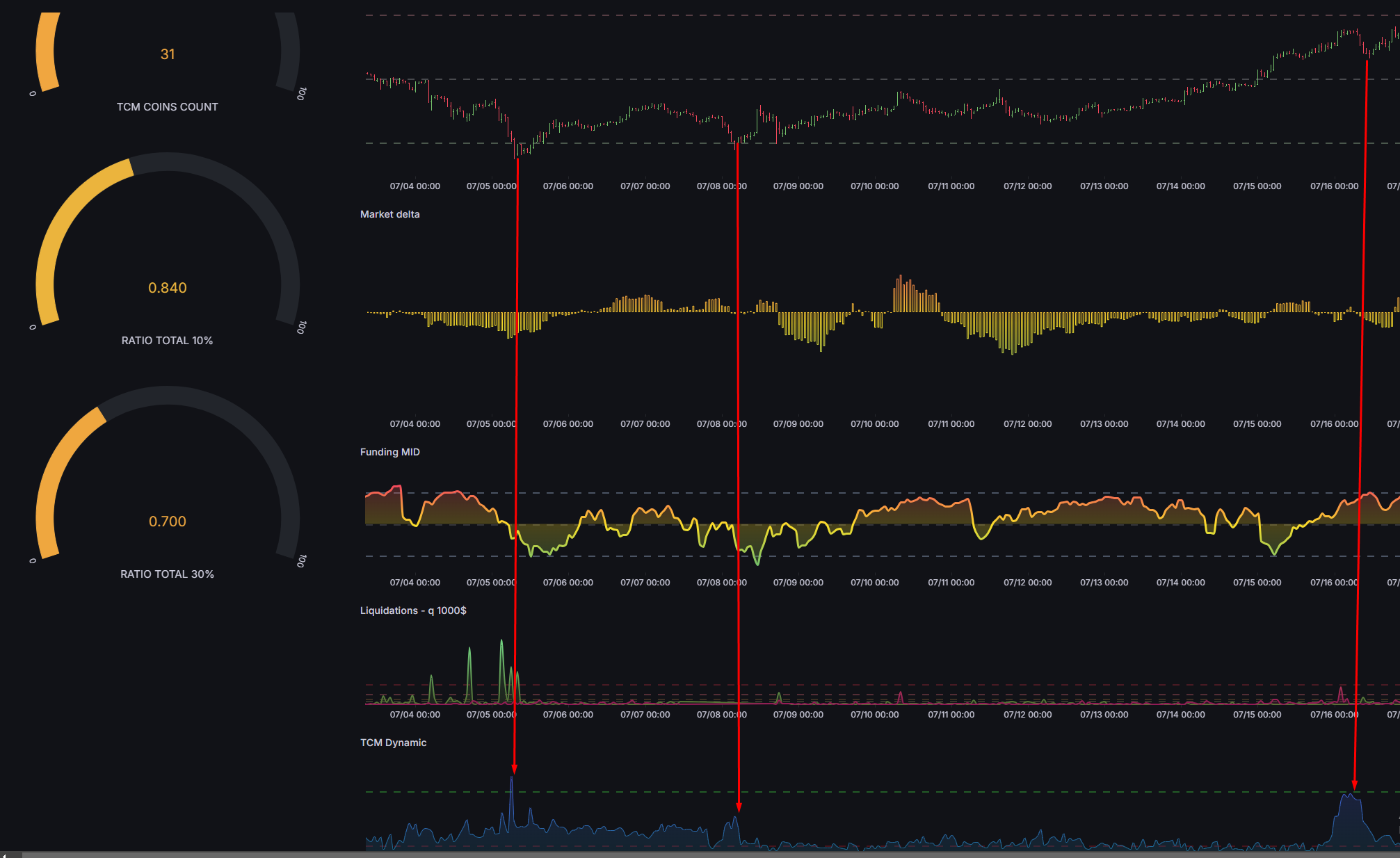The width and height of the screenshot is (1400, 858).
Task: Click the horizontal scrollbar left arrow
Action: [4, 855]
